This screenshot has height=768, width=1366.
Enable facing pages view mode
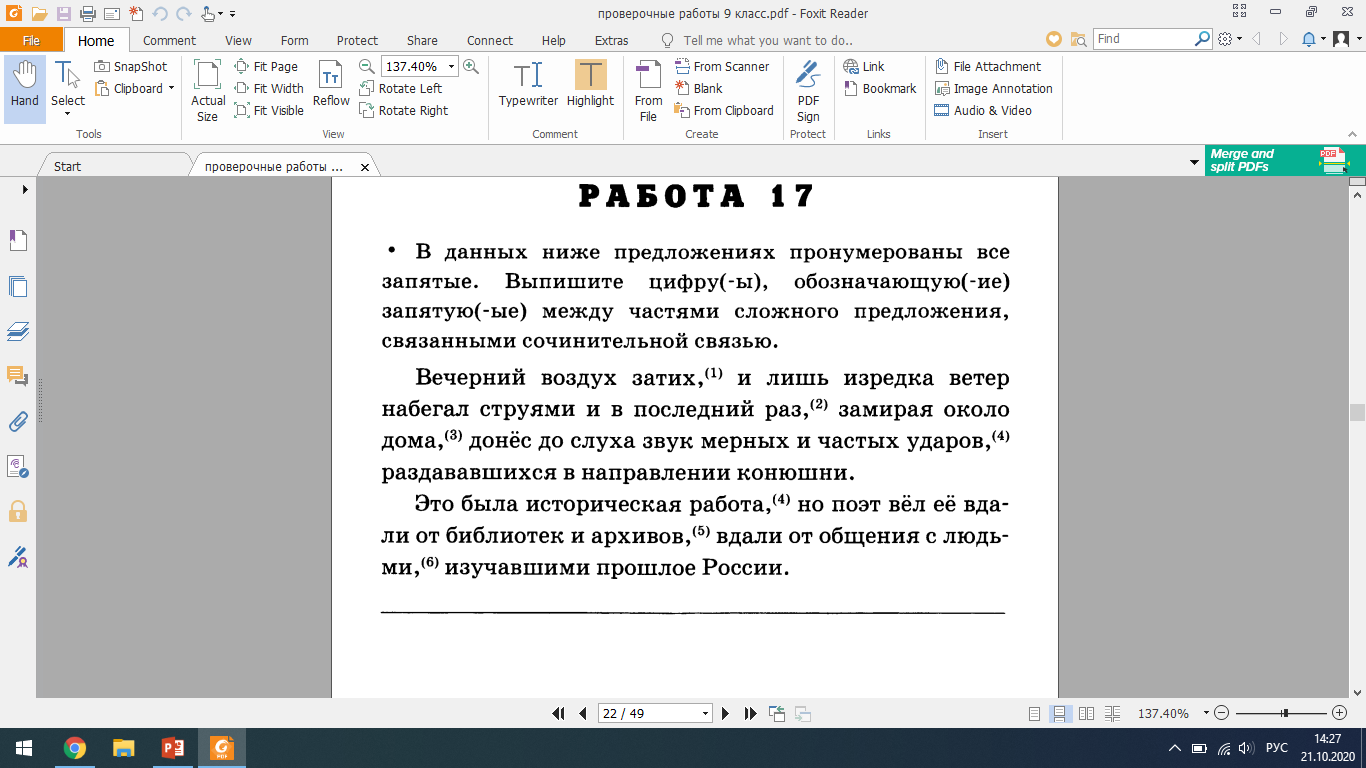tap(1085, 713)
